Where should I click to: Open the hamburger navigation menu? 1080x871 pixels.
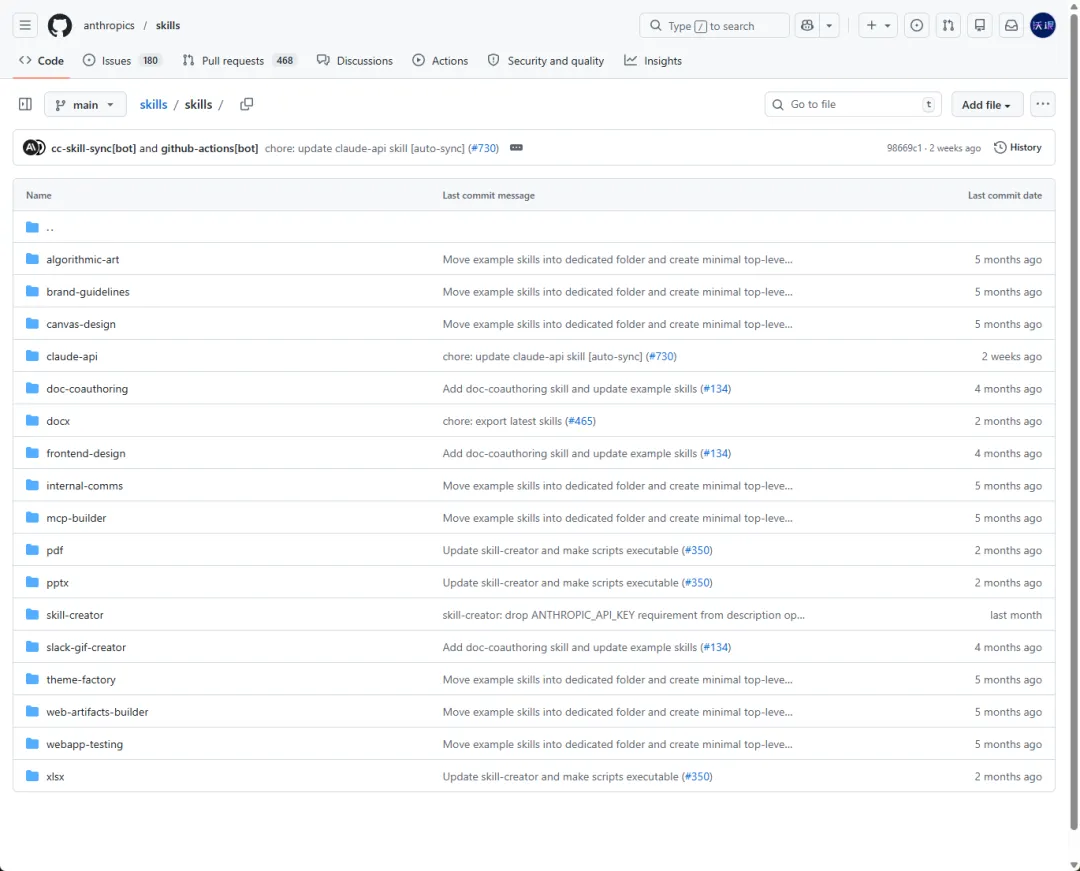pyautogui.click(x=26, y=25)
